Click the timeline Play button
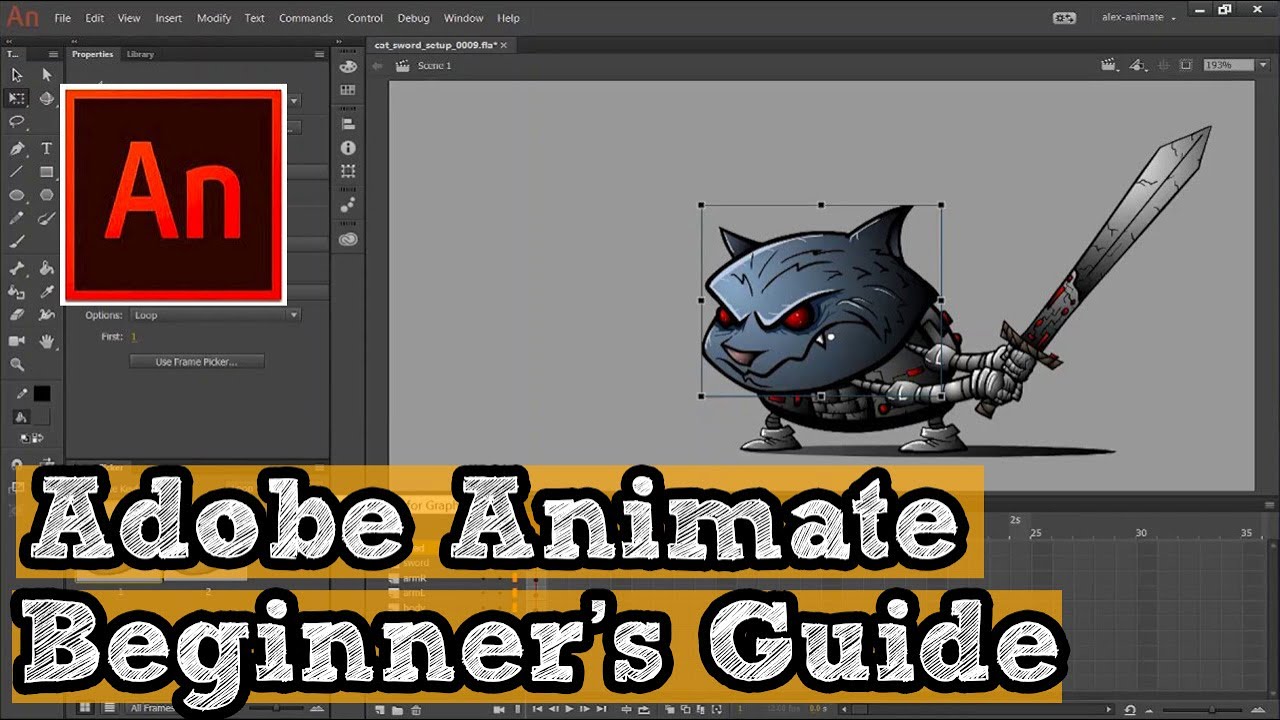Image resolution: width=1280 pixels, height=720 pixels. (x=569, y=709)
